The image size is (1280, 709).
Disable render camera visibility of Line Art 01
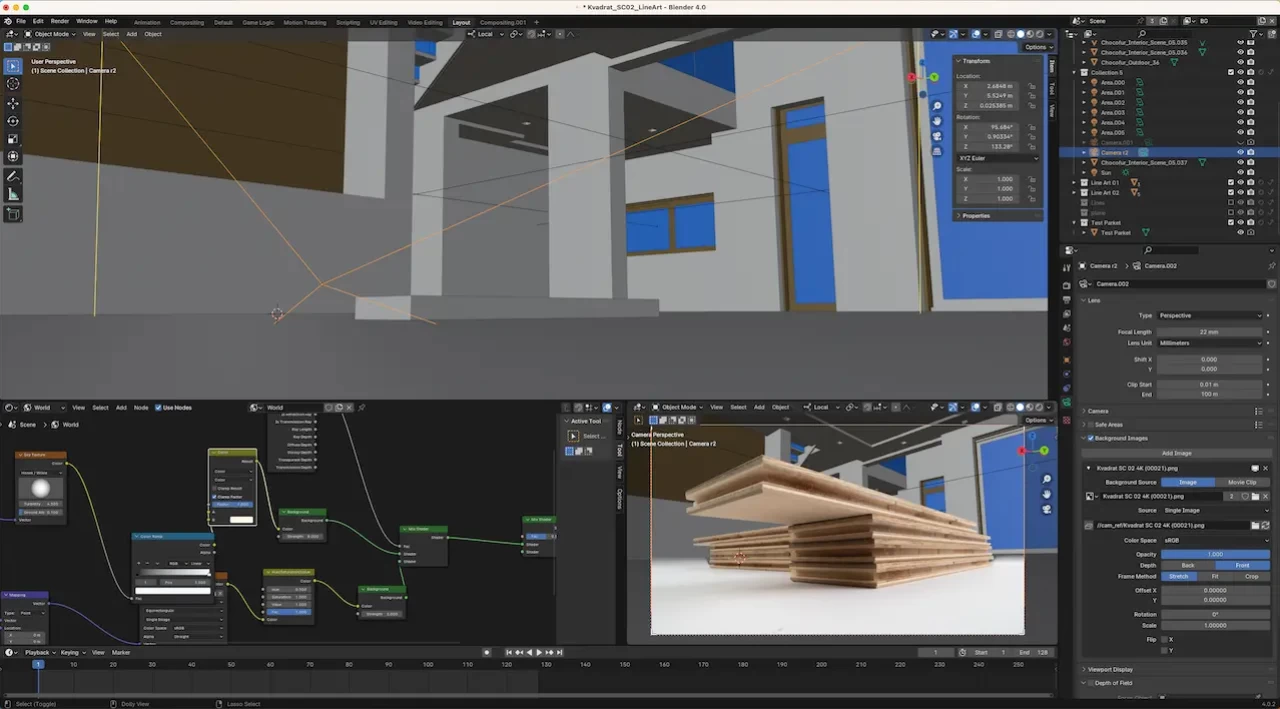click(1249, 182)
